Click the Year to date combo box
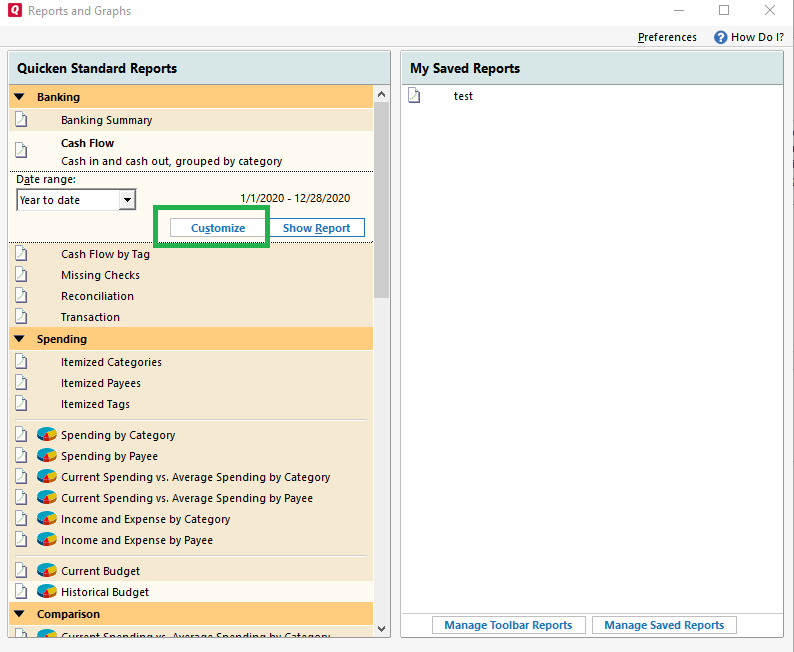794x652 pixels. 76,200
